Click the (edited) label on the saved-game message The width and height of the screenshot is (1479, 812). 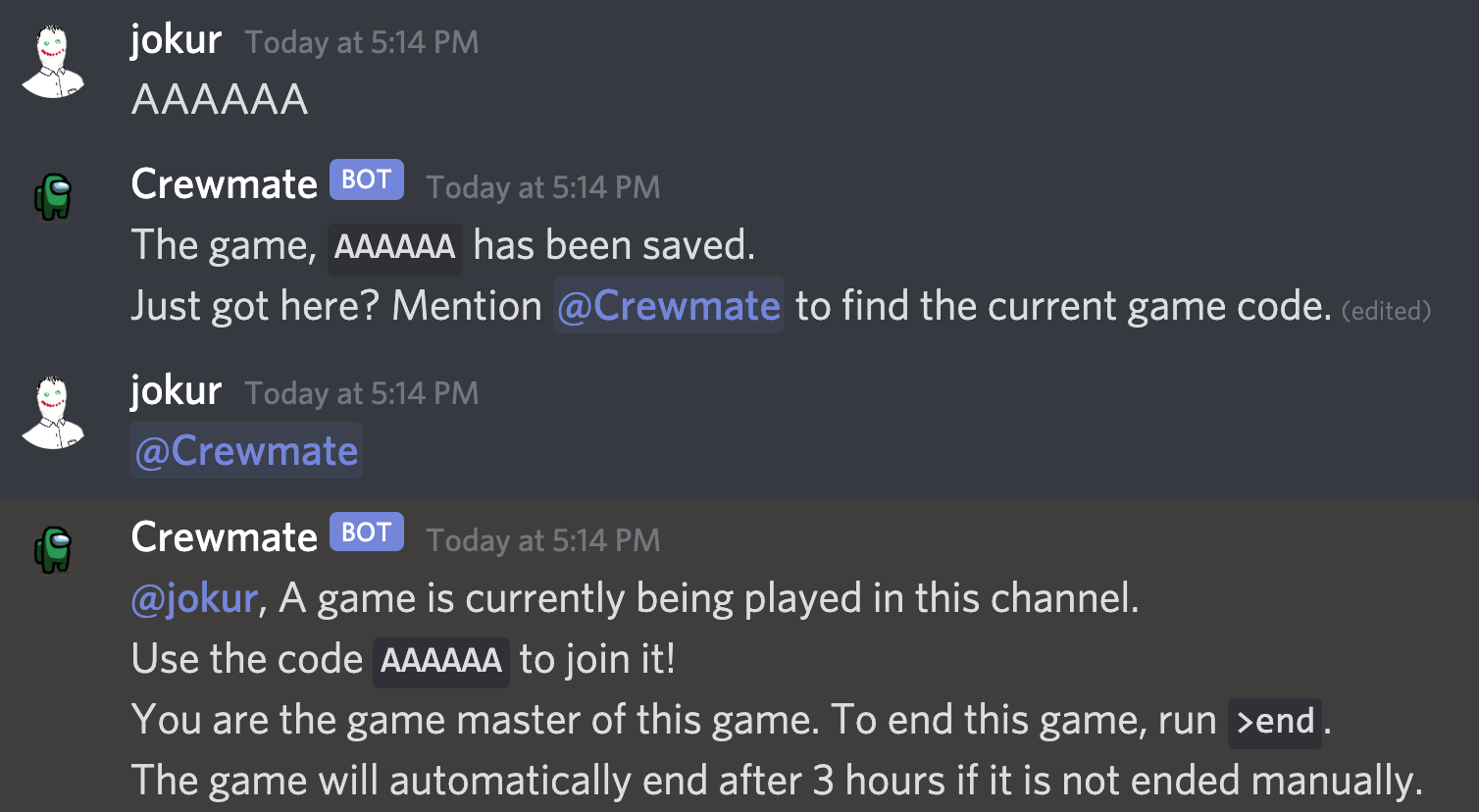tap(1386, 310)
